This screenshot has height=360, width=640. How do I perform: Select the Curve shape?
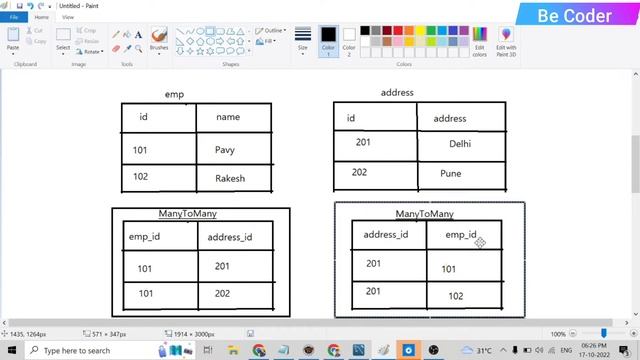coord(190,31)
